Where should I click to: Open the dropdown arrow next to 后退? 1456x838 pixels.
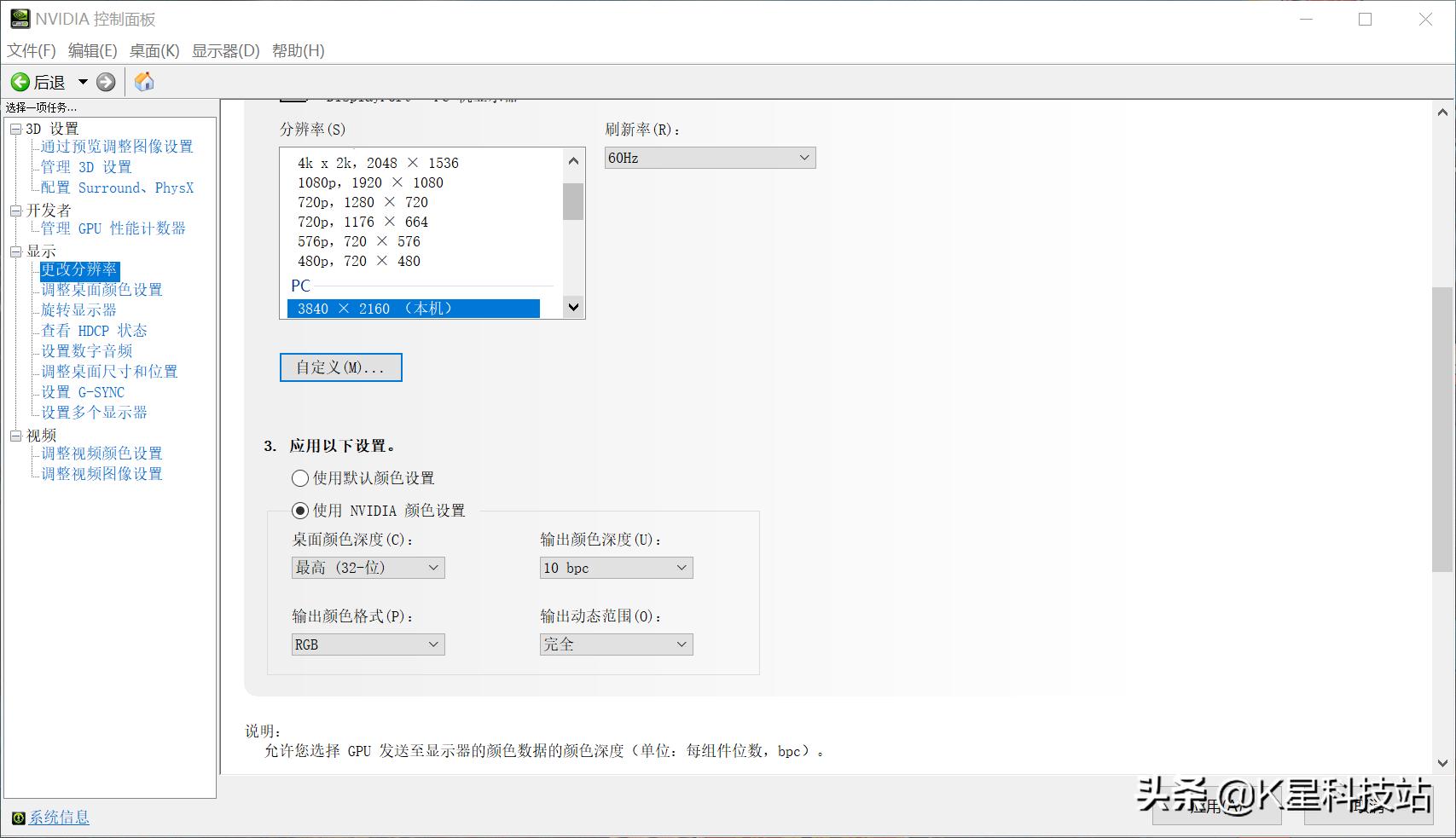click(82, 82)
